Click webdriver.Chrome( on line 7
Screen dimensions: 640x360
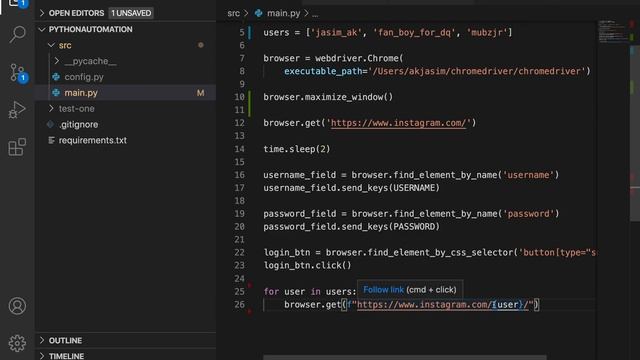pos(359,58)
